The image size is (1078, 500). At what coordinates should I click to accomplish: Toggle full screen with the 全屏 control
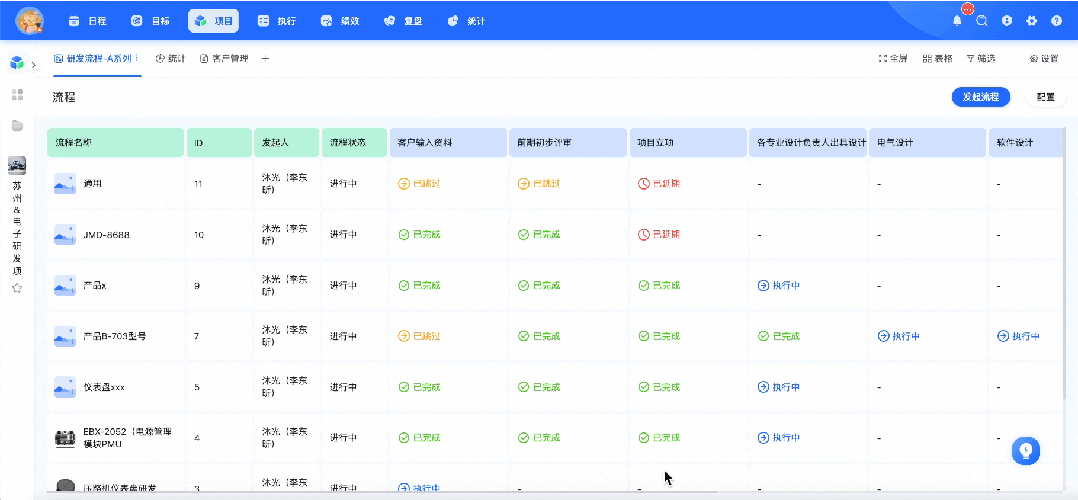893,58
